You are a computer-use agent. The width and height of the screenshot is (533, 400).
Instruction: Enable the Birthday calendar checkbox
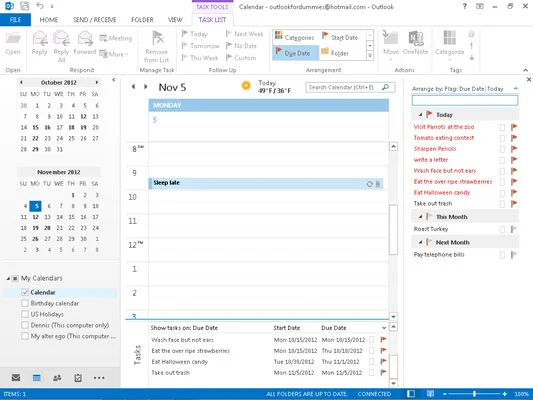pyautogui.click(x=25, y=303)
